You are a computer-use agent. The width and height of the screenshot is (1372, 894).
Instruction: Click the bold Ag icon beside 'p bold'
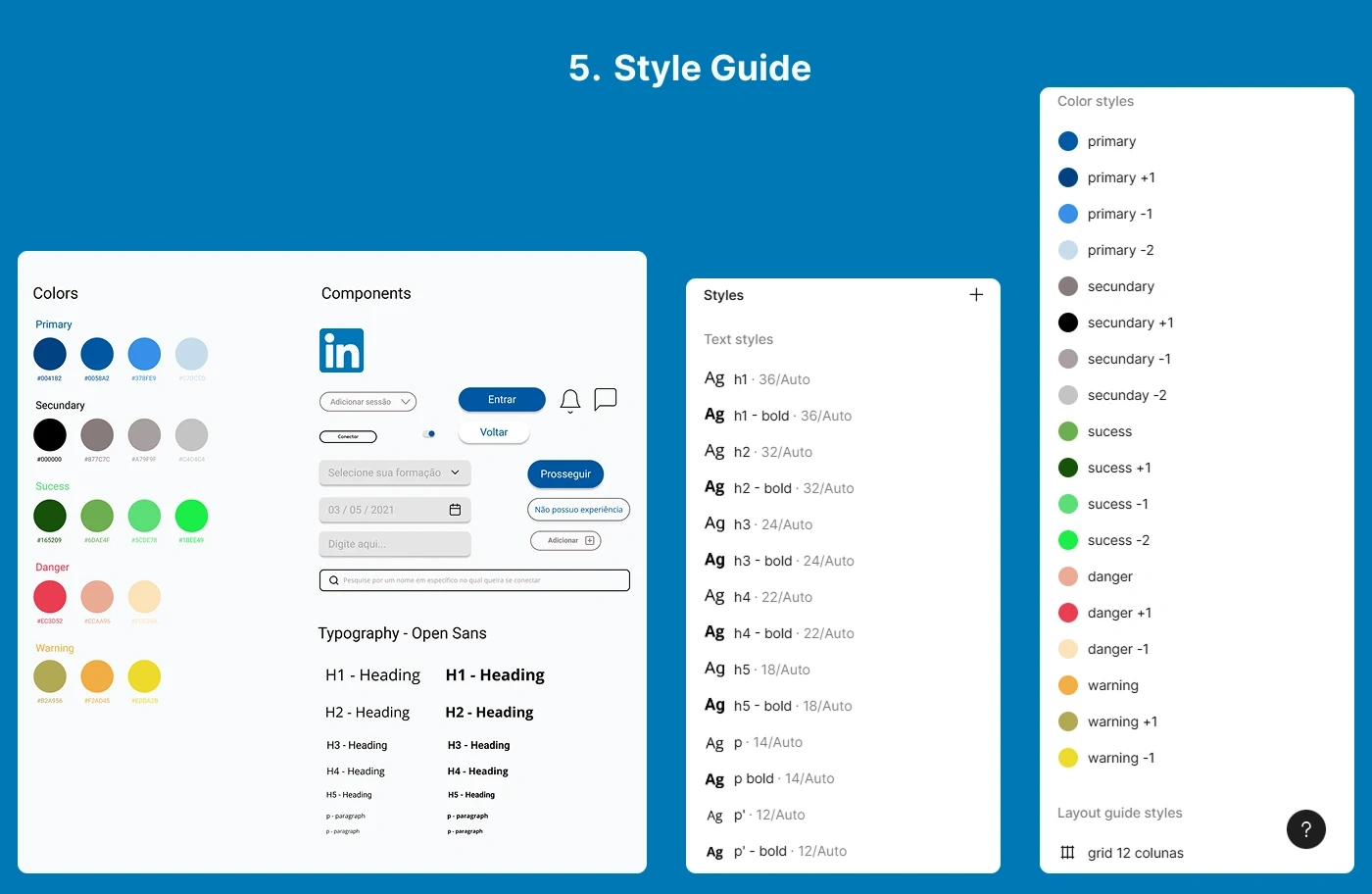pyautogui.click(x=714, y=779)
